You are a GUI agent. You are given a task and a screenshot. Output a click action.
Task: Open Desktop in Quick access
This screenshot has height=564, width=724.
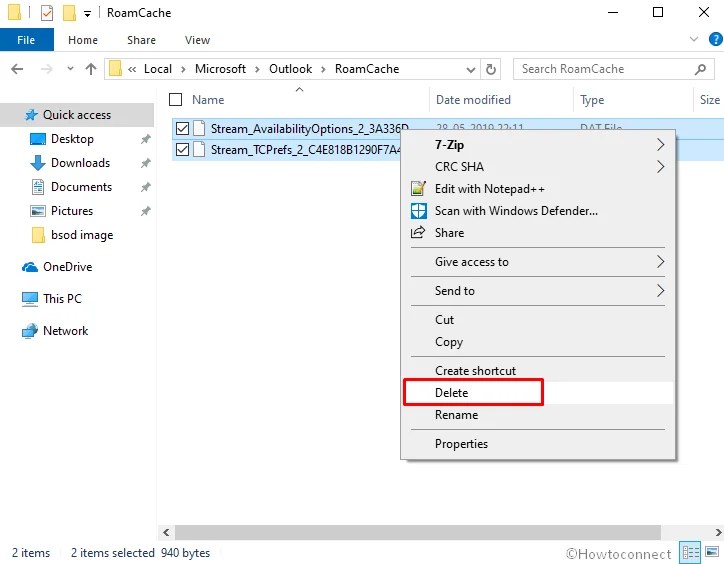click(x=72, y=139)
